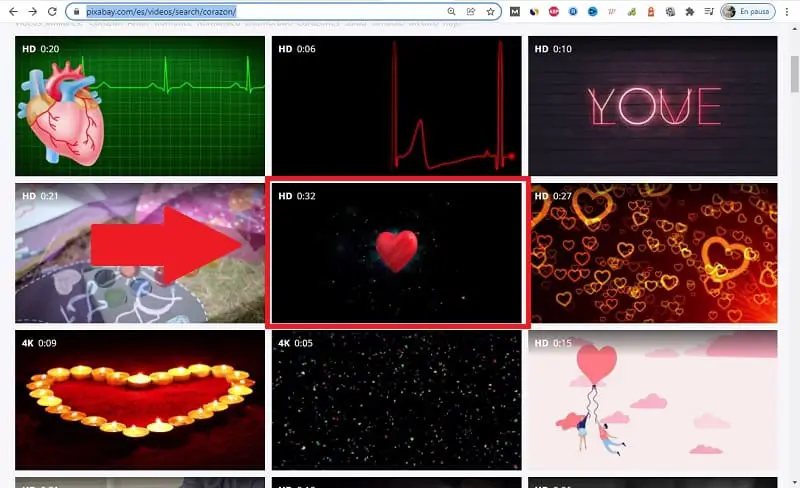
Task: Open the Chrome three-dot menu
Action: (x=787, y=11)
